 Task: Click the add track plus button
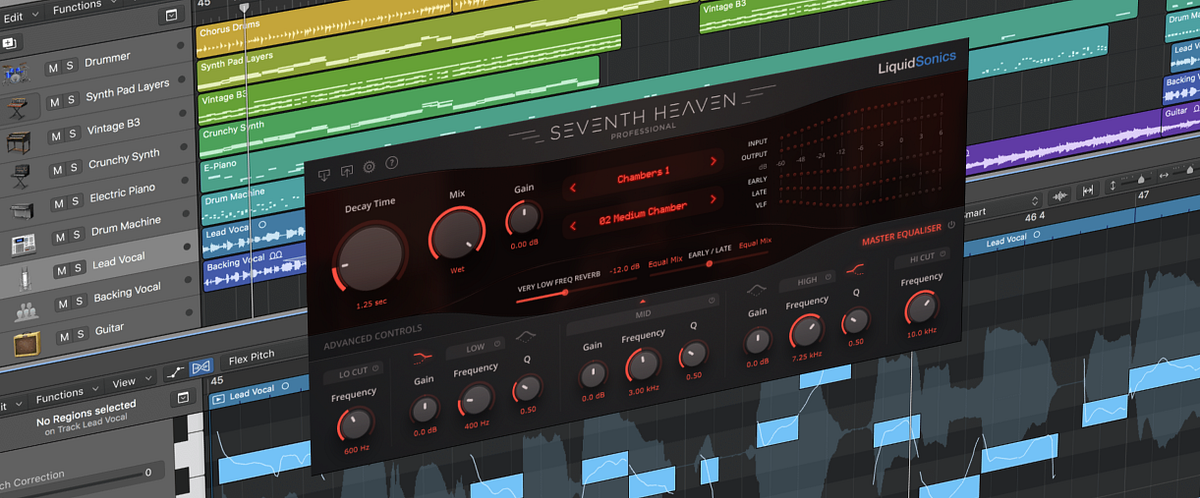point(8,43)
